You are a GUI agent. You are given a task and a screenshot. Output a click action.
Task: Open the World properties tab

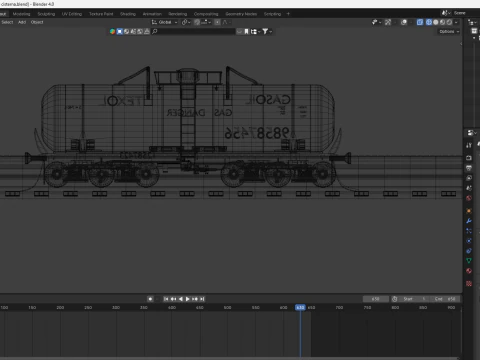pyautogui.click(x=469, y=198)
